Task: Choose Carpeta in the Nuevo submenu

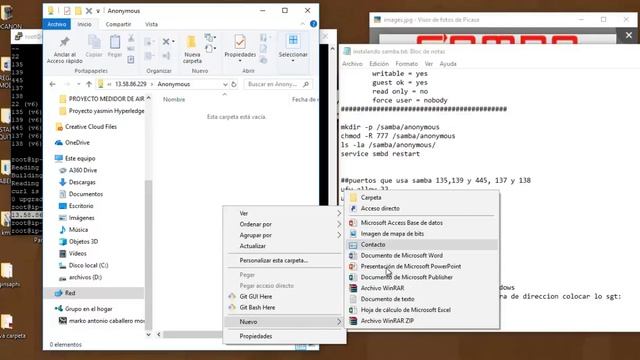Action: tap(422, 198)
